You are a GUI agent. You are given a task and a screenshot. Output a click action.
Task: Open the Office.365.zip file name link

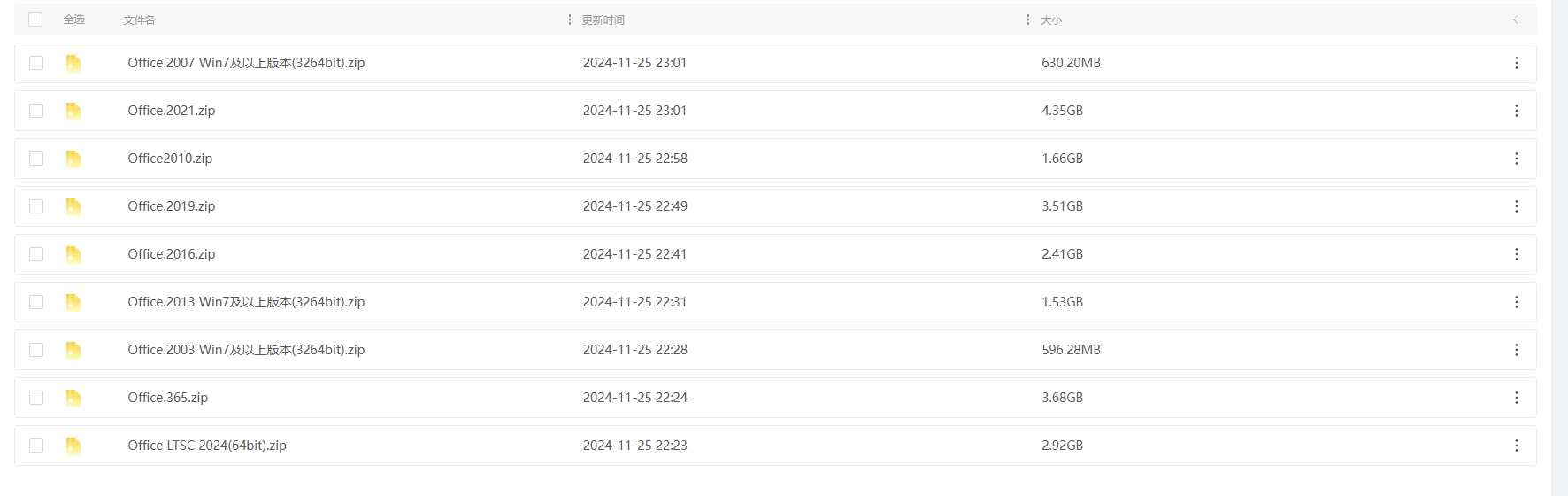coord(168,398)
